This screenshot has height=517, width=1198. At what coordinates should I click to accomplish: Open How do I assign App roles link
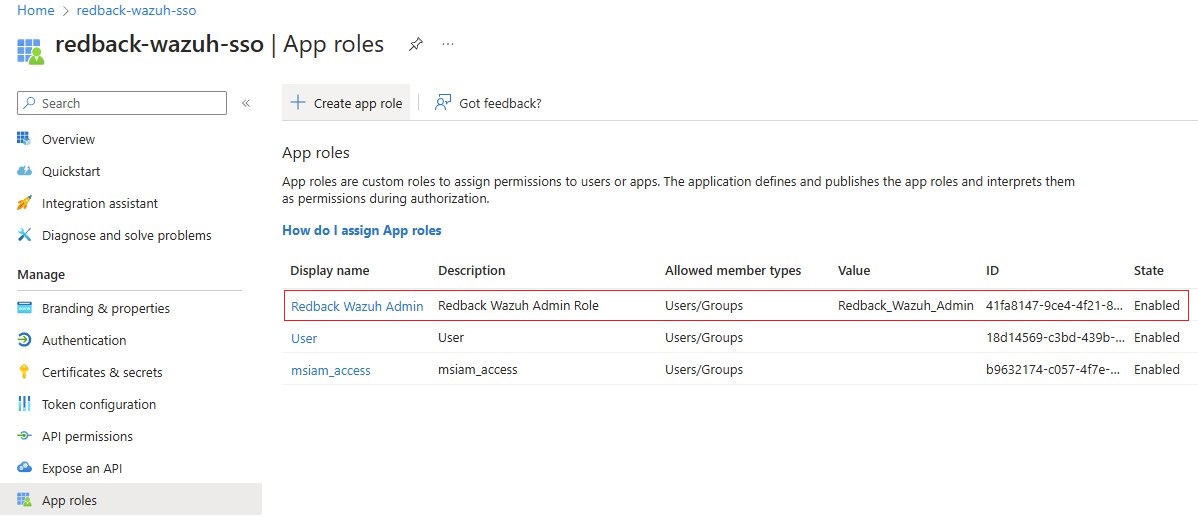(x=362, y=230)
